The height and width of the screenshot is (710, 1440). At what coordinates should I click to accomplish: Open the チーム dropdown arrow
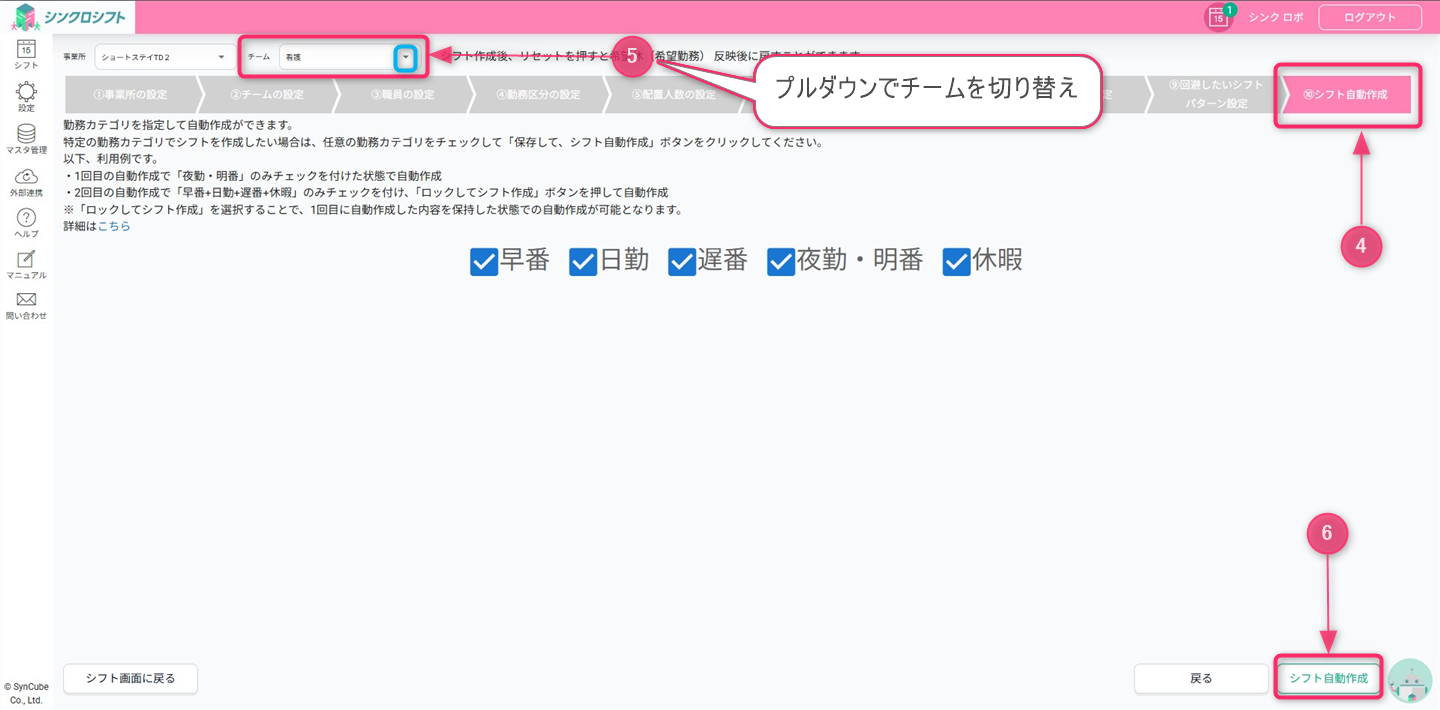pyautogui.click(x=405, y=58)
